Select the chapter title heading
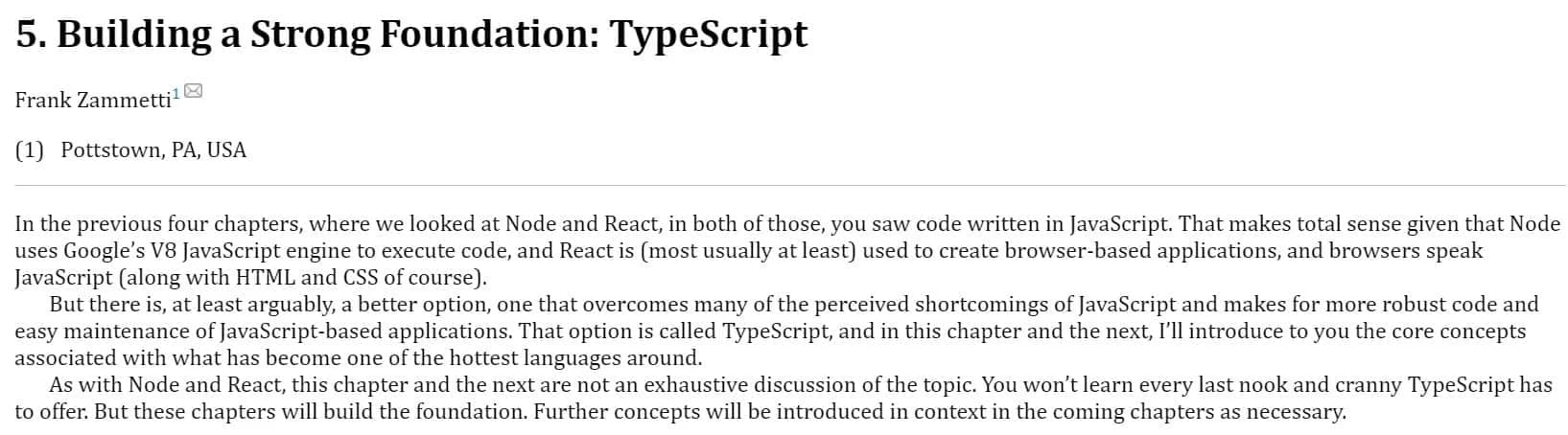 click(x=412, y=34)
